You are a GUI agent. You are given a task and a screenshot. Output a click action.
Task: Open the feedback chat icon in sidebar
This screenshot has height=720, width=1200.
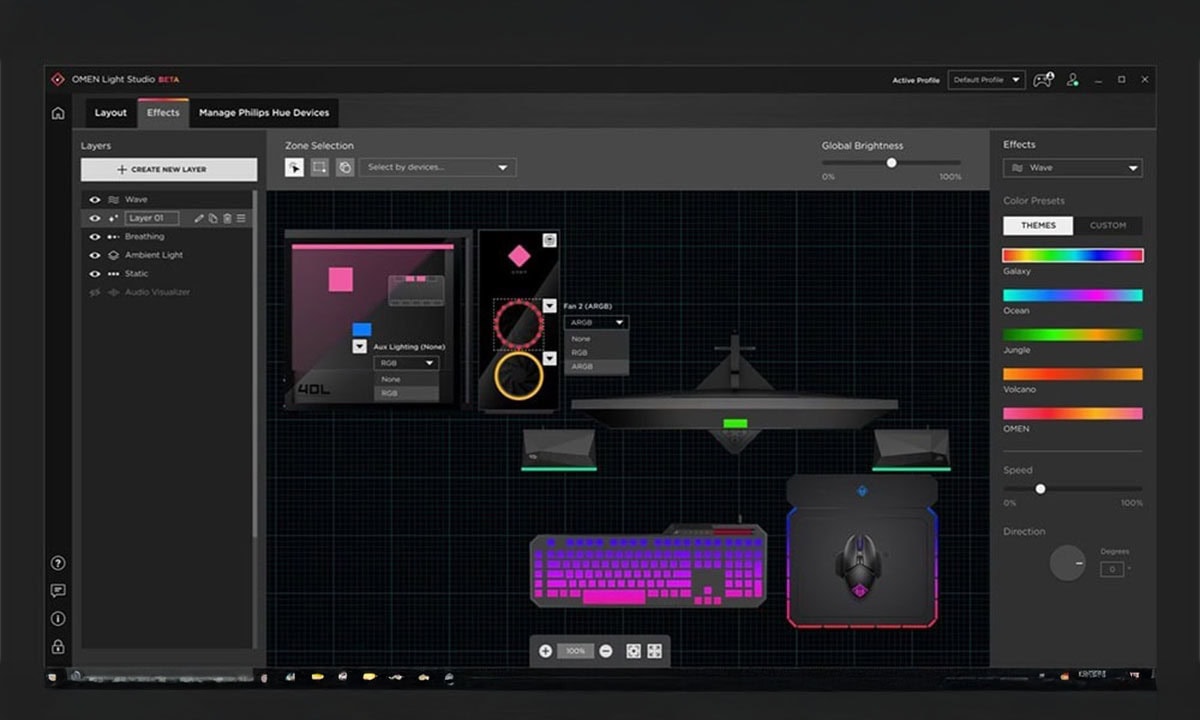(x=58, y=591)
